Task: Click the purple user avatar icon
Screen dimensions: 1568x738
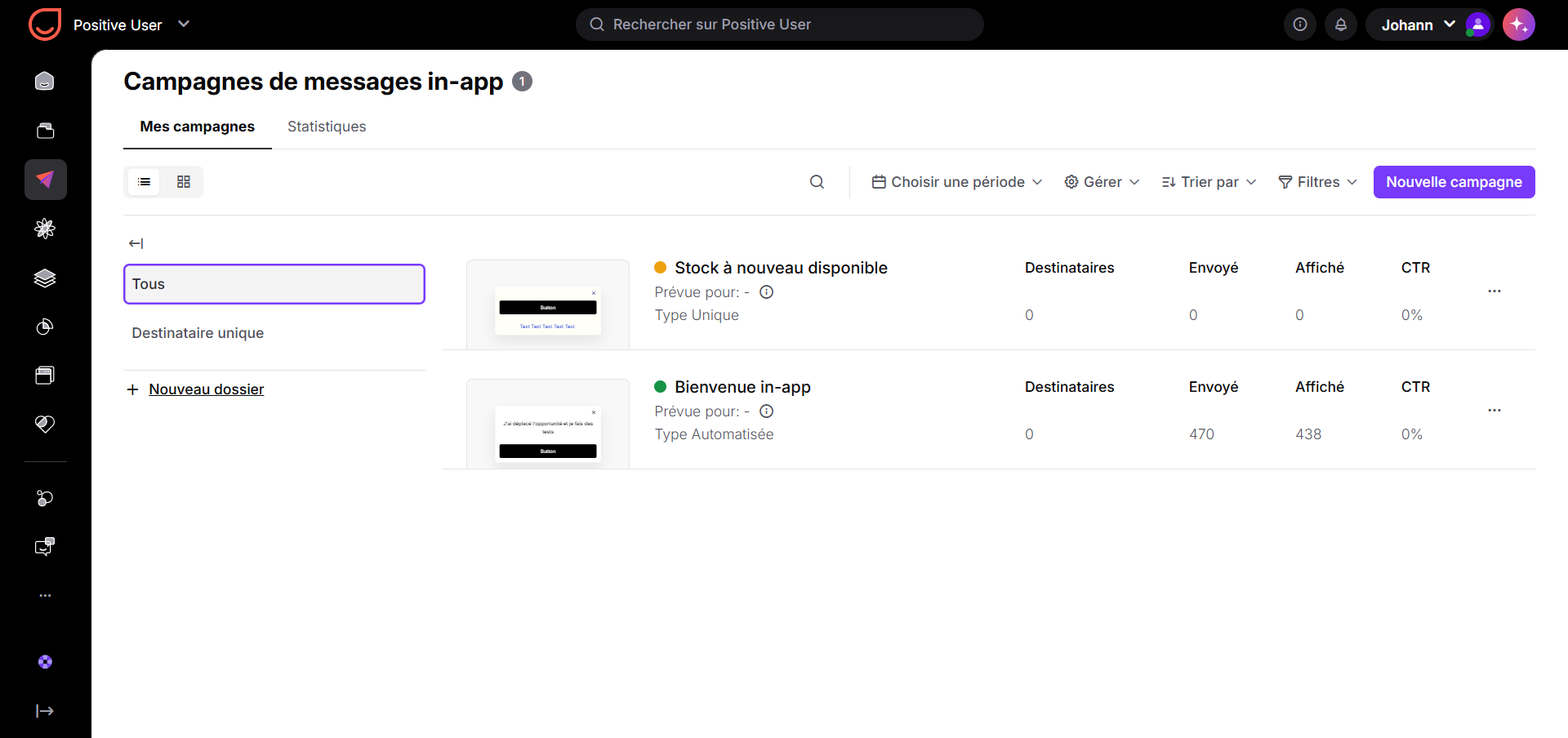Action: (1478, 24)
